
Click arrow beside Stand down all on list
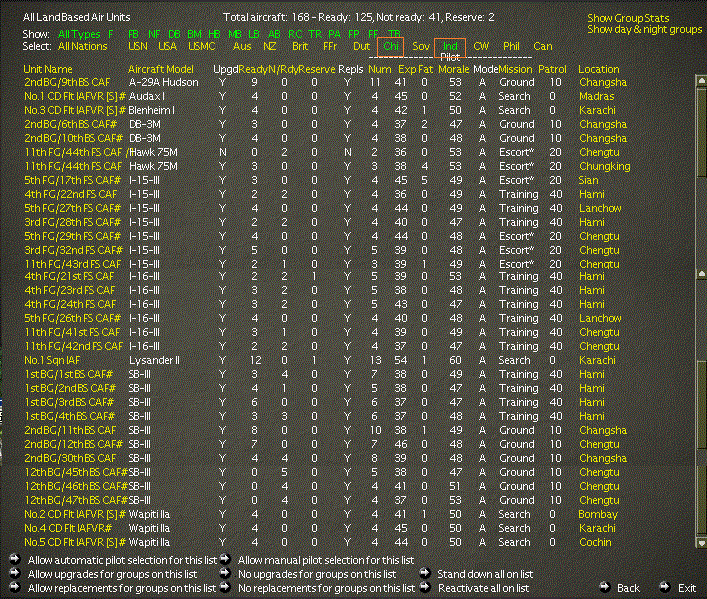click(x=425, y=573)
